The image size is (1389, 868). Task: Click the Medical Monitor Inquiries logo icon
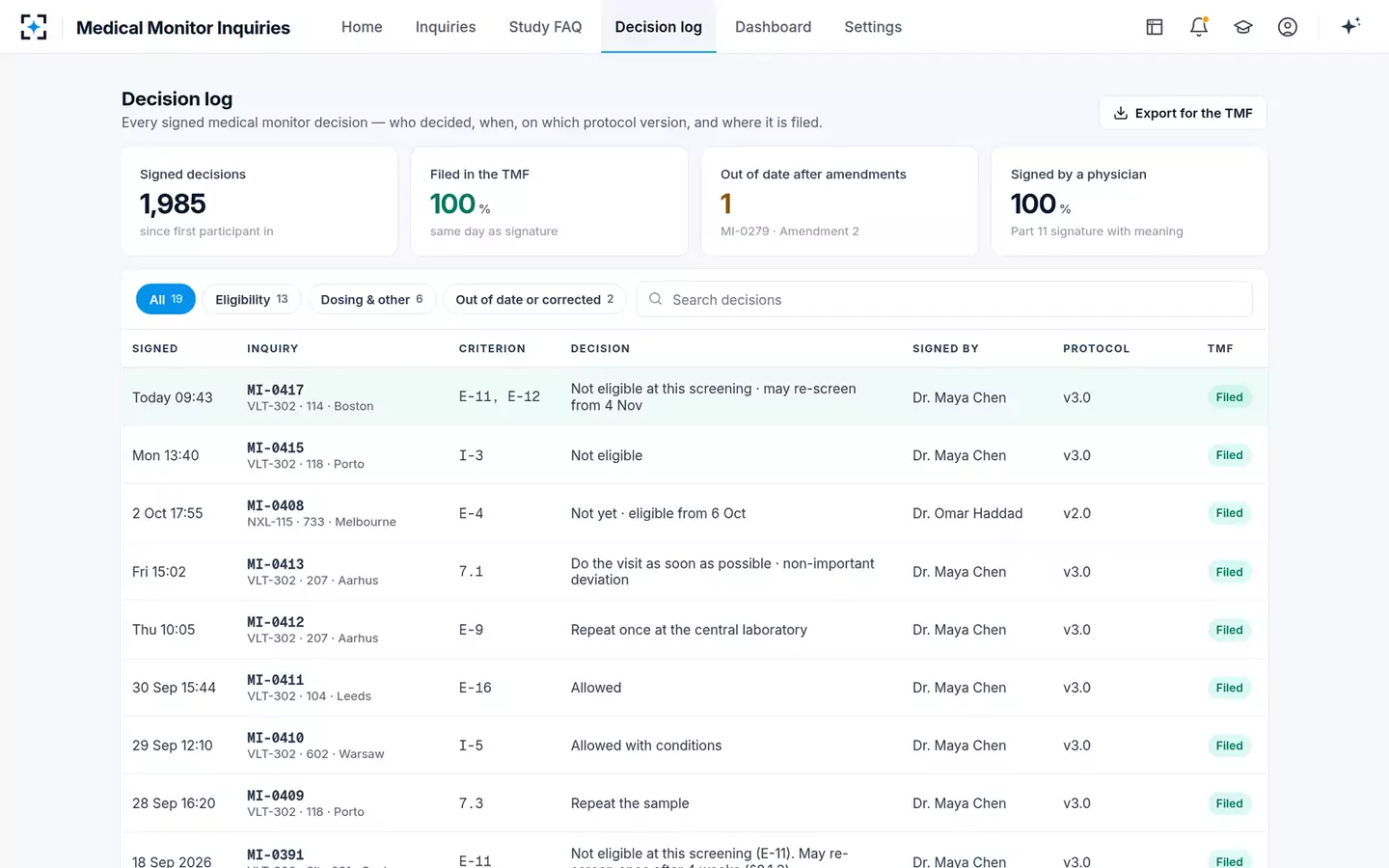pyautogui.click(x=34, y=27)
